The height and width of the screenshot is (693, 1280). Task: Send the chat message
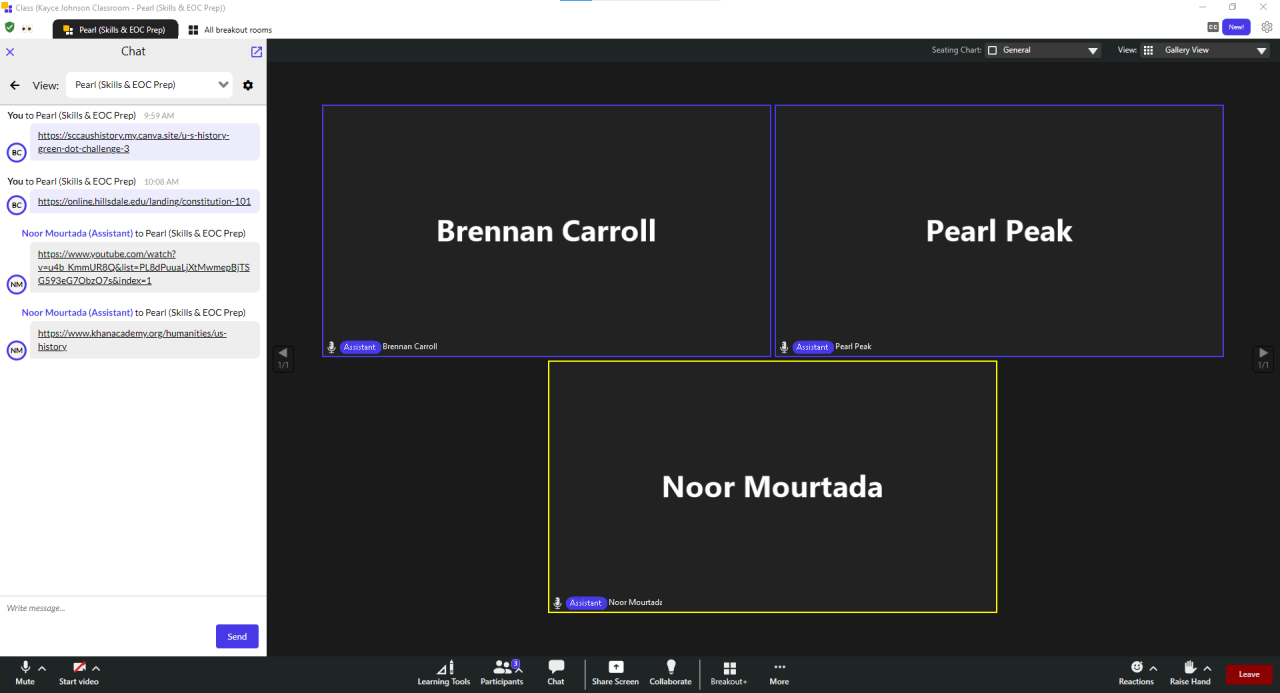coord(237,636)
